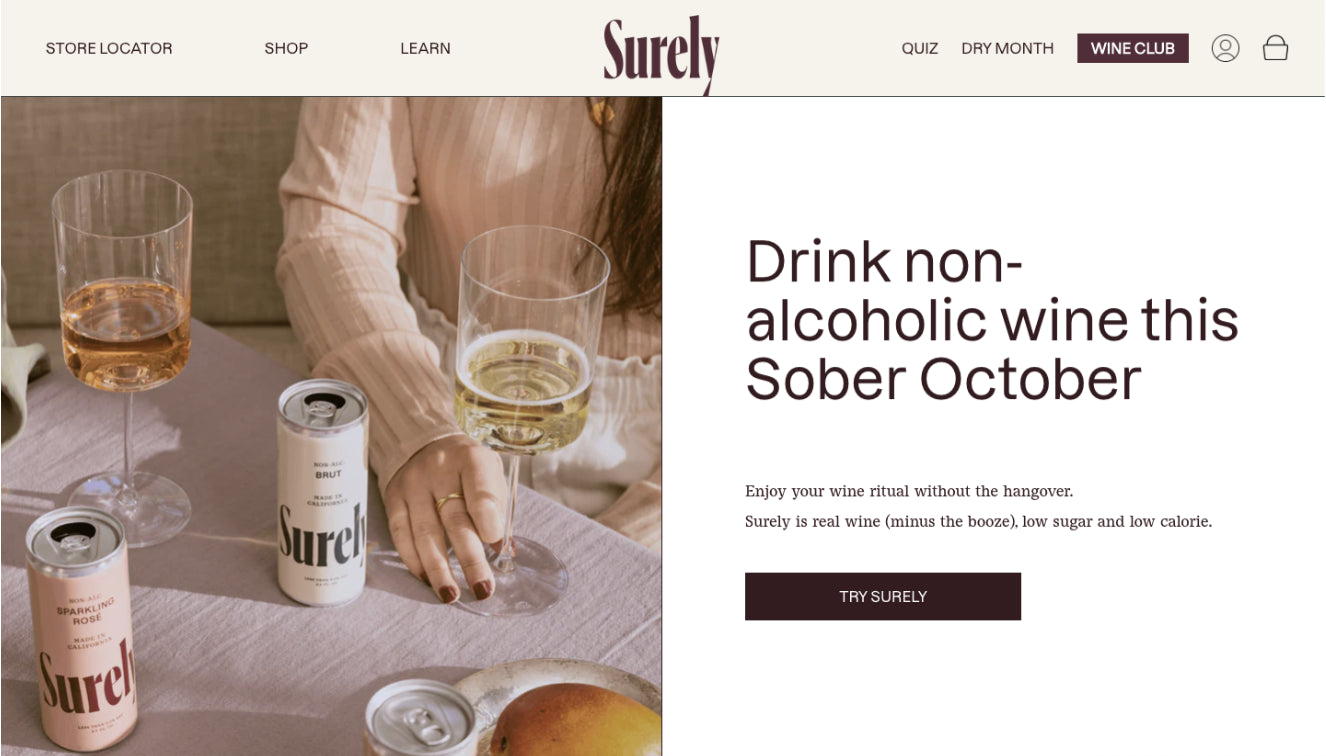Open the Quiz link

point(920,48)
